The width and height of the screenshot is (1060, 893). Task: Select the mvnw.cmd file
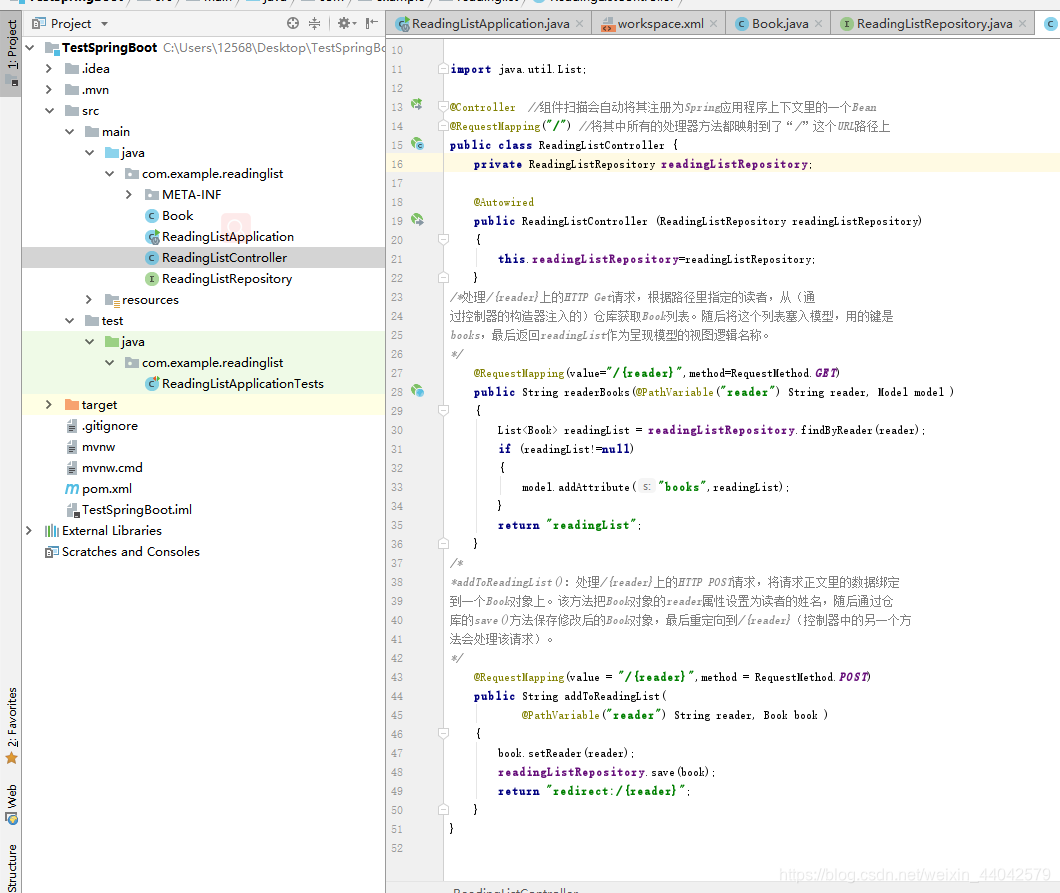pyautogui.click(x=112, y=467)
